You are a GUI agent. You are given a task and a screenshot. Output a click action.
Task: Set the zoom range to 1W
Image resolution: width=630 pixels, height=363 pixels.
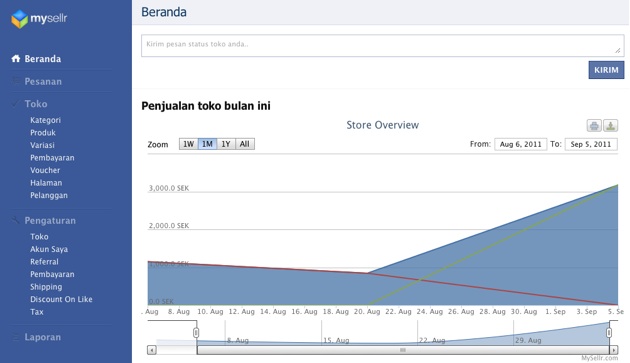(188, 144)
